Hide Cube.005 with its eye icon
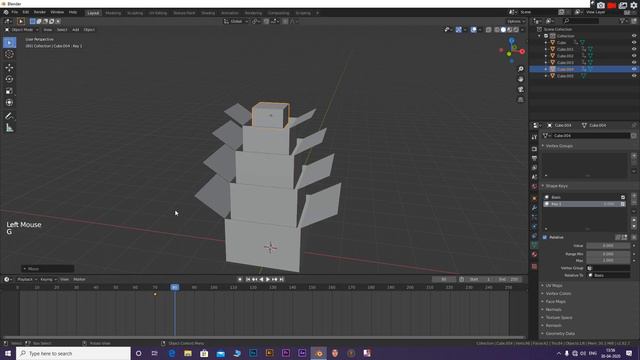 (x=634, y=76)
